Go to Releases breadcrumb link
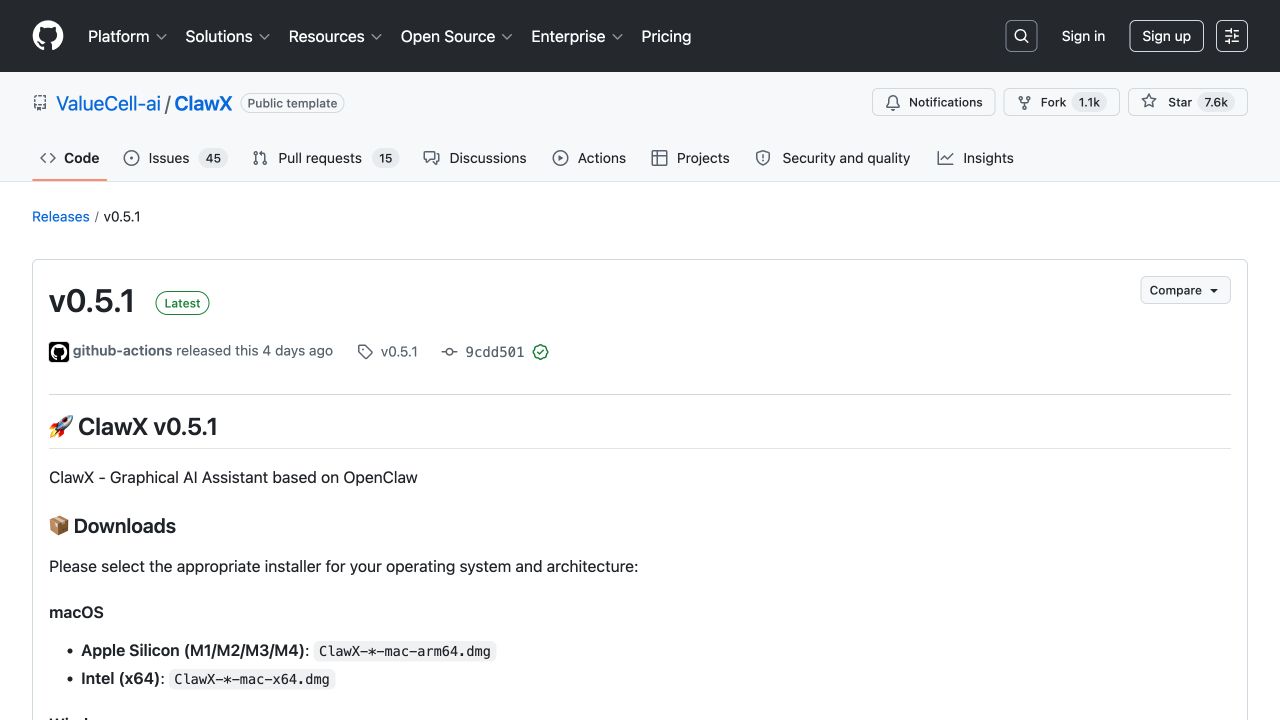Image resolution: width=1280 pixels, height=720 pixels. (x=61, y=217)
